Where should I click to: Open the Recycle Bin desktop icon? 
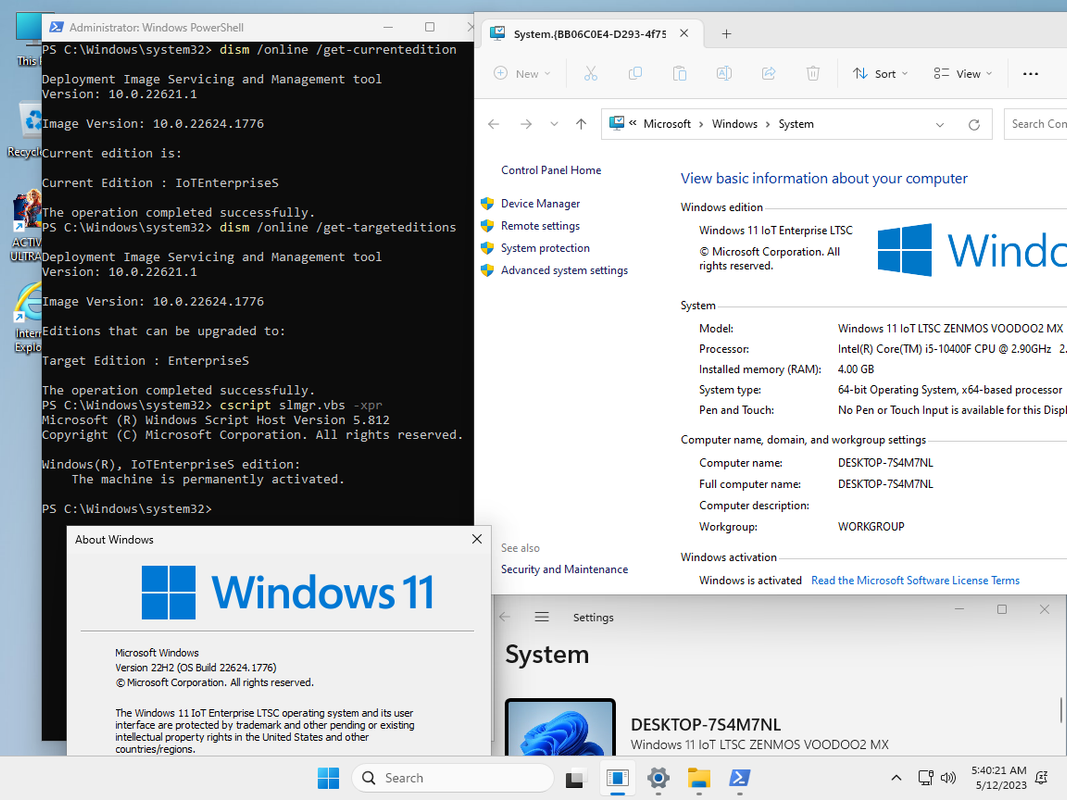(24, 130)
